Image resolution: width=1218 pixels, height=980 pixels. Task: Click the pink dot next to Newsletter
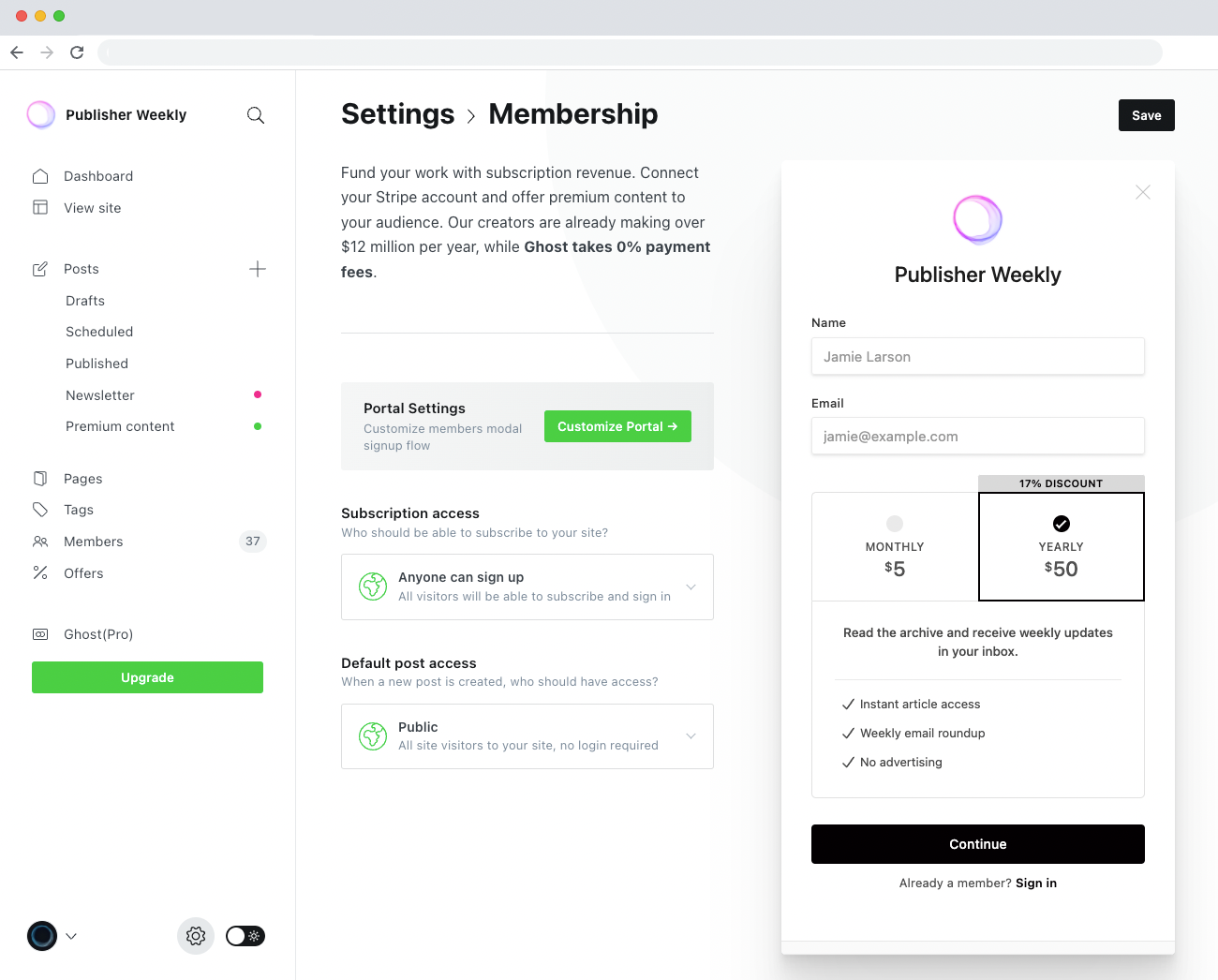pyautogui.click(x=258, y=394)
